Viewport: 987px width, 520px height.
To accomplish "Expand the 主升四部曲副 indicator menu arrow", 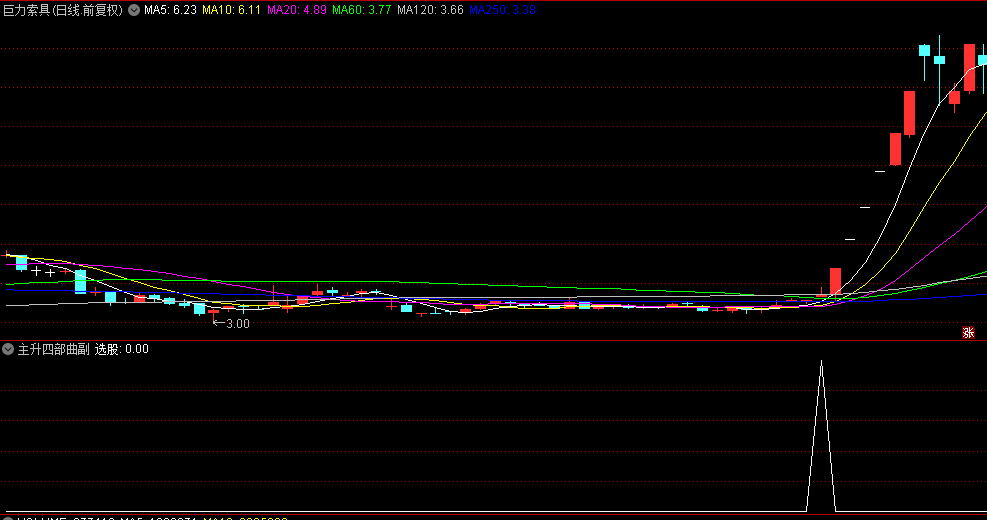I will pyautogui.click(x=8, y=349).
